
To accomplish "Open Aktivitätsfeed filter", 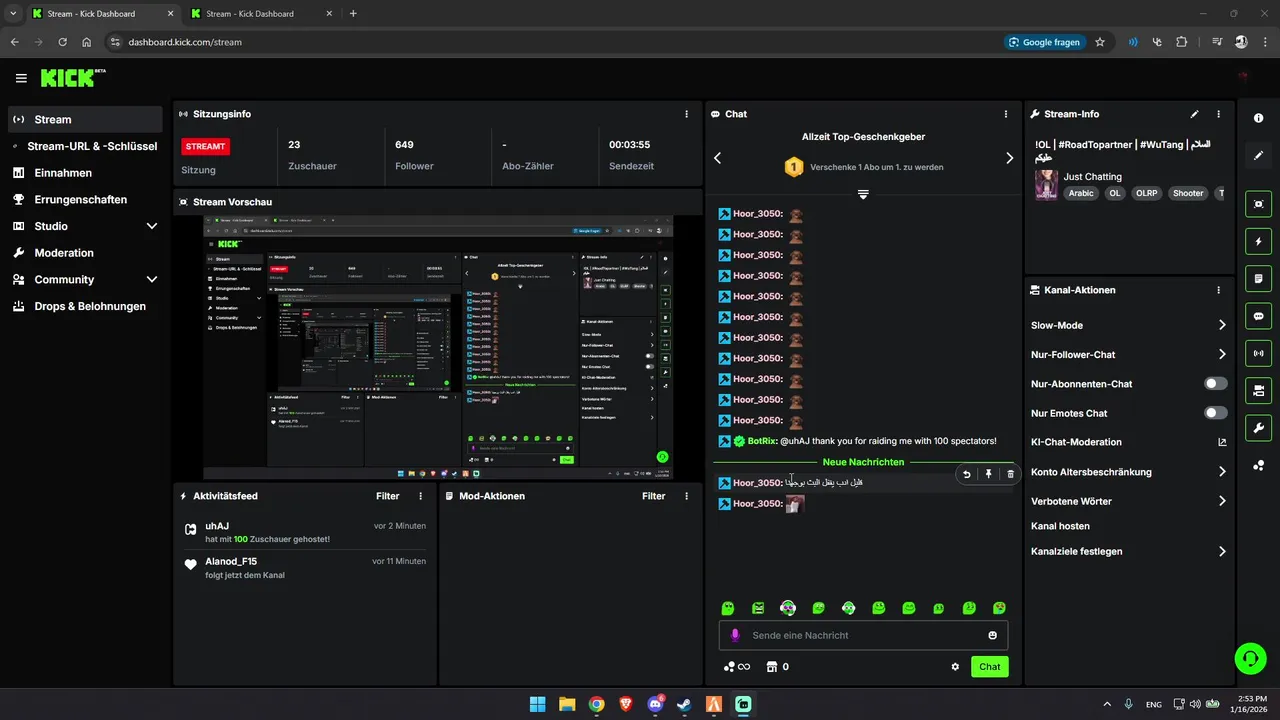I will [x=388, y=496].
